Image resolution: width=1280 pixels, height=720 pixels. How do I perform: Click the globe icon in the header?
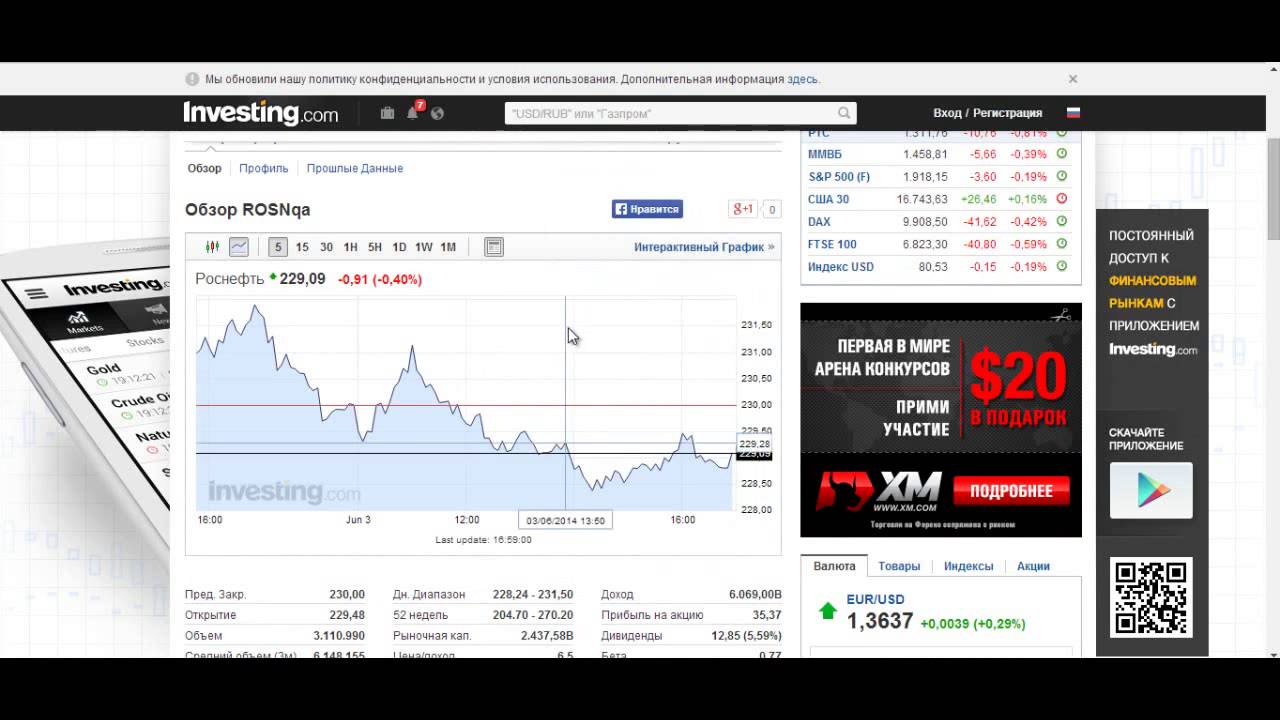tap(437, 113)
